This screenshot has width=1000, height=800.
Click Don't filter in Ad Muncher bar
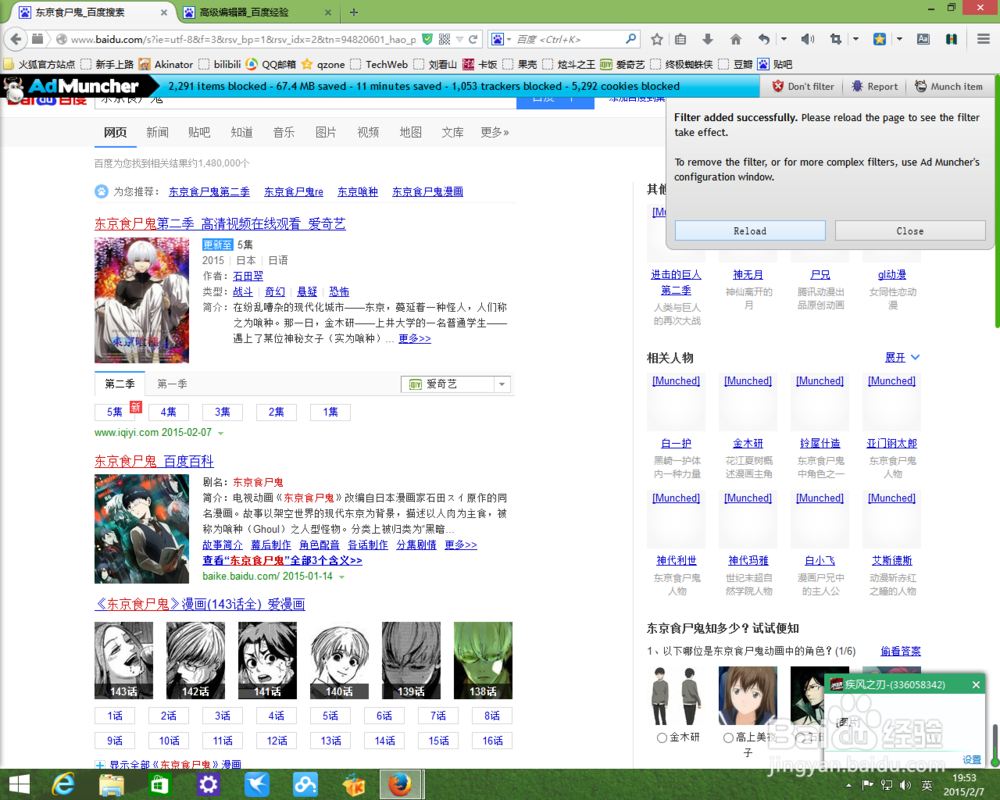point(803,87)
